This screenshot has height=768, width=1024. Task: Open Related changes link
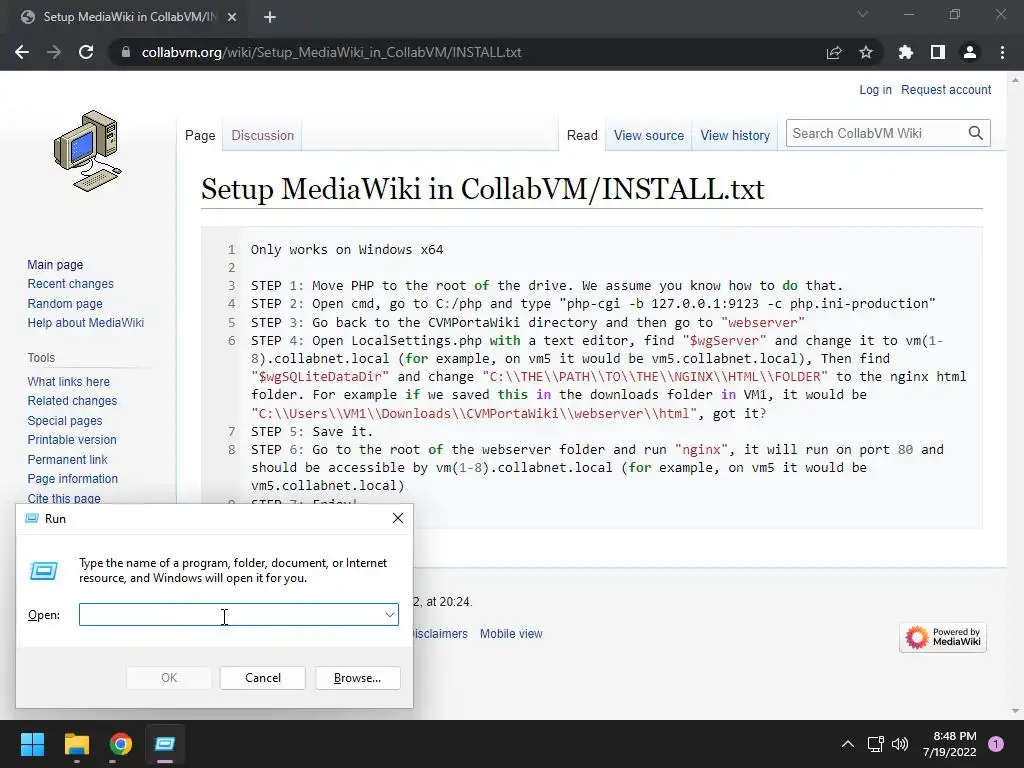coord(72,400)
